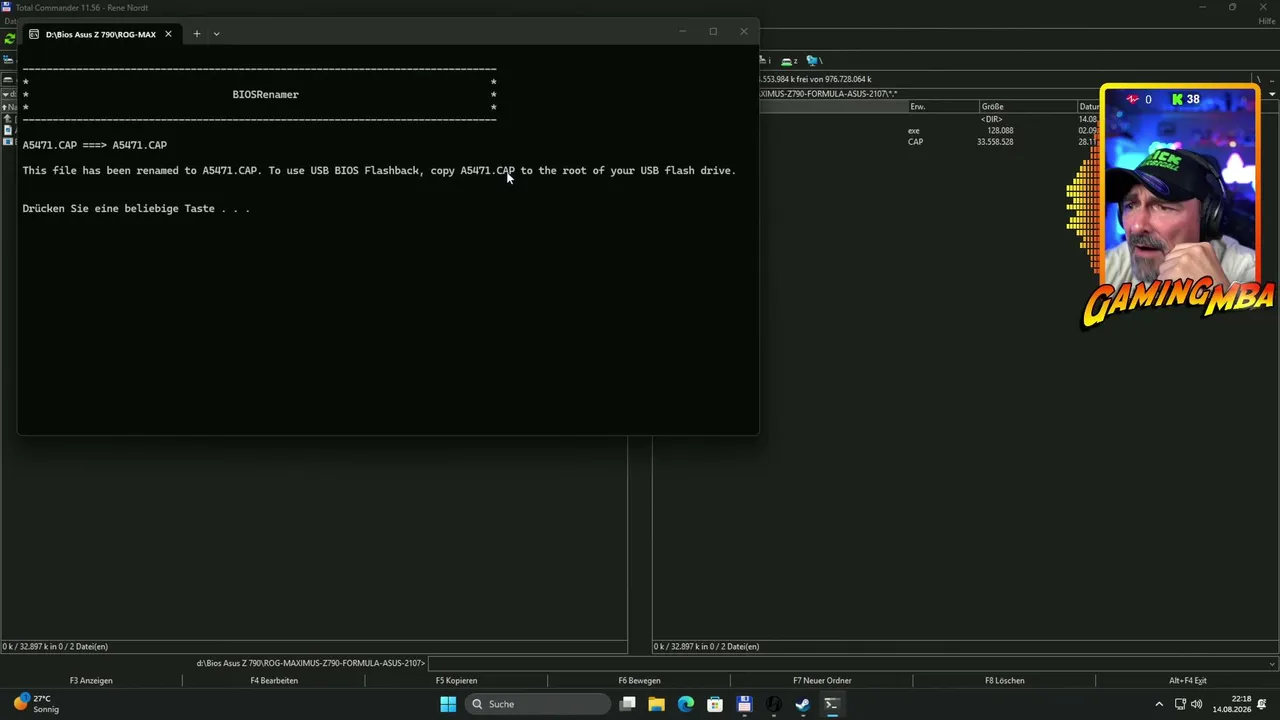Open File Explorer from the taskbar

(x=656, y=704)
